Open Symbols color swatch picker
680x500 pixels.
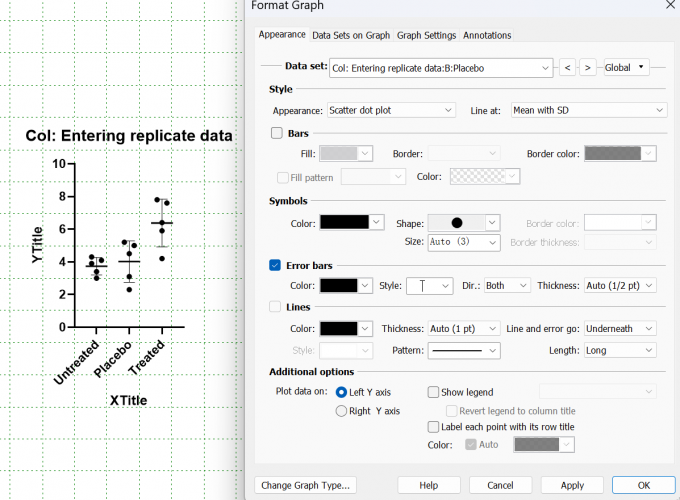tap(352, 223)
